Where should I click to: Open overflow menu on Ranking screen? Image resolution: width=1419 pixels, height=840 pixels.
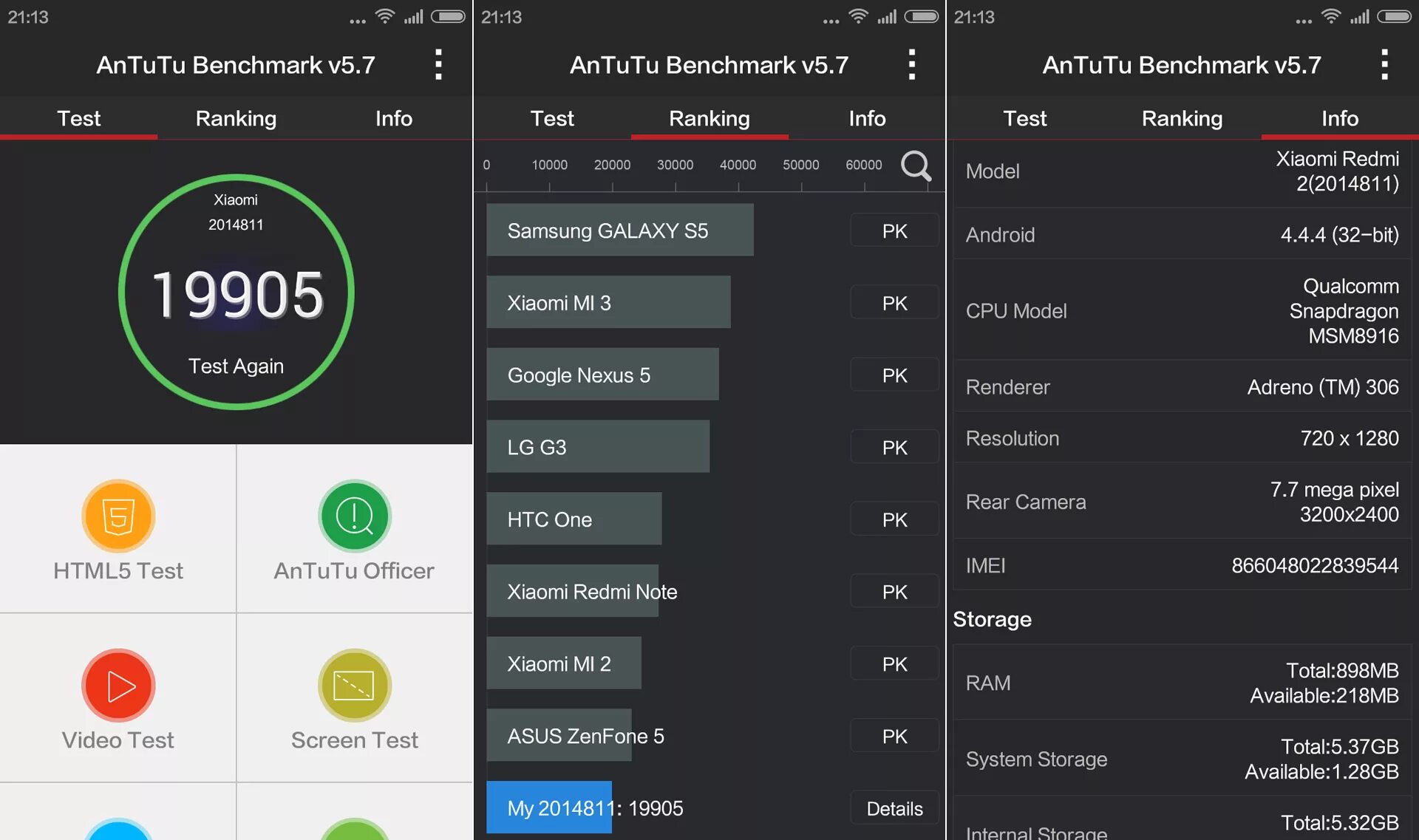coord(911,65)
